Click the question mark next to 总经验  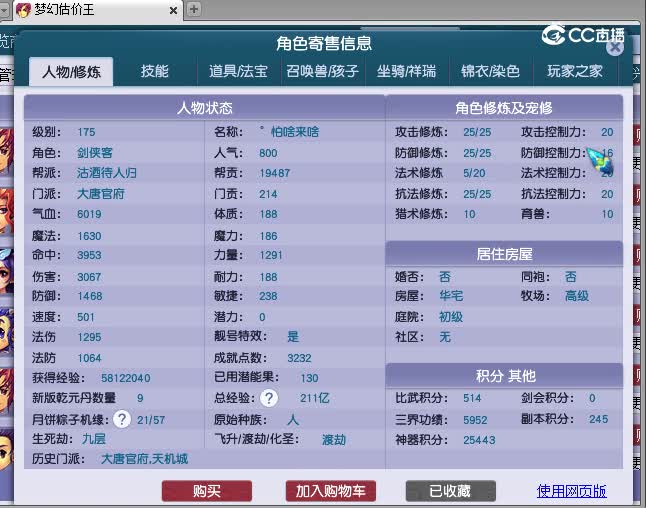coord(269,398)
